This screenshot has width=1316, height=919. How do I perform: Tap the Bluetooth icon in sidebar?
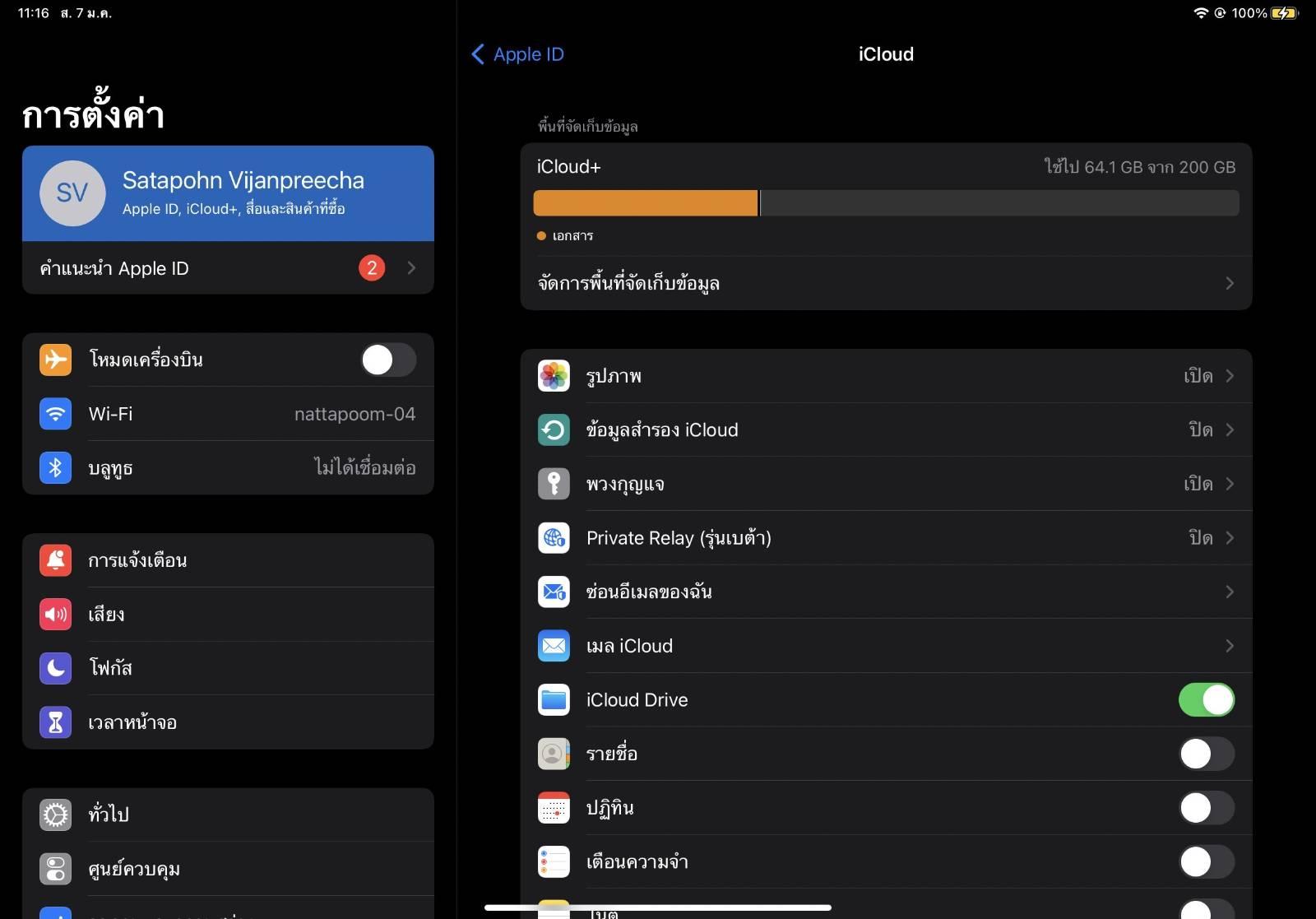(55, 467)
